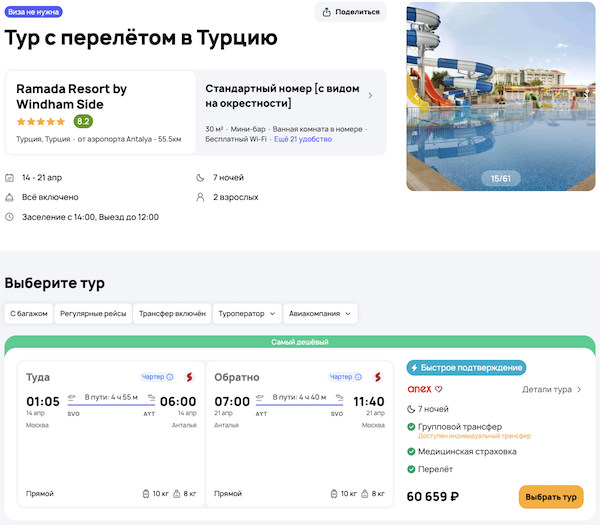This screenshot has width=600, height=525.
Task: Open the Ещё 21 удобство link
Action: tap(302, 141)
